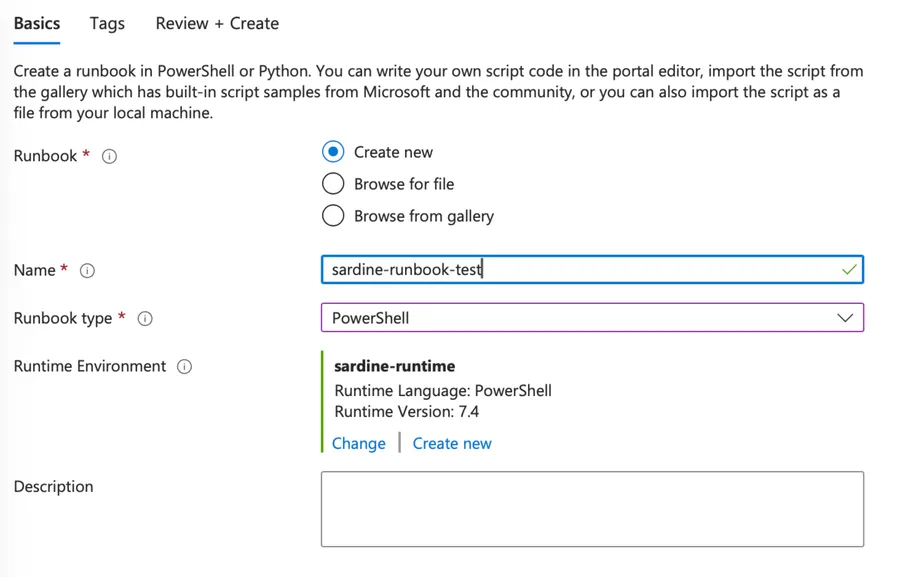Switch to the Basics tab
Screen dimensions: 900x577
point(37,23)
